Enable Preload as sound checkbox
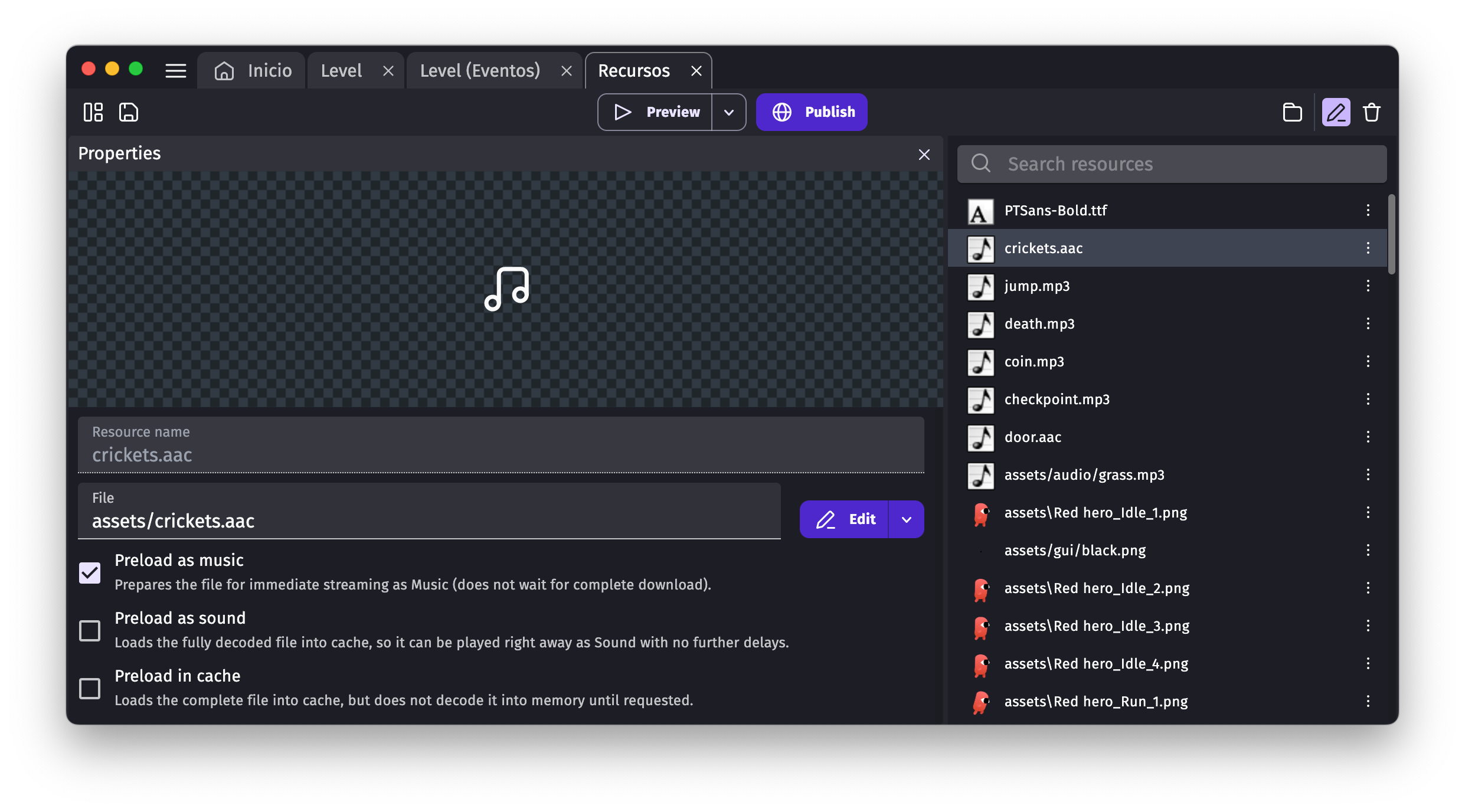Viewport: 1465px width, 812px height. pos(90,630)
